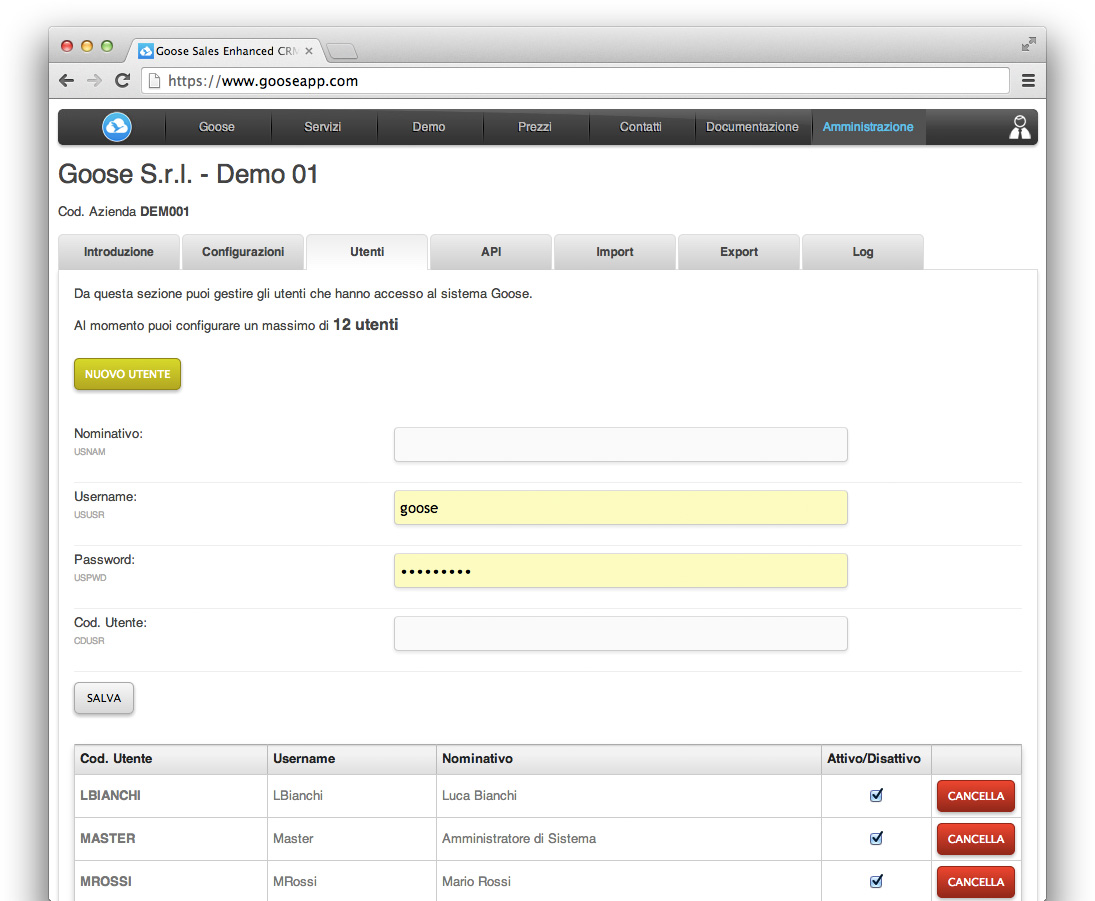1095x901 pixels.
Task: Uncheck the Attivo checkbox for MROSSI
Action: [x=876, y=881]
